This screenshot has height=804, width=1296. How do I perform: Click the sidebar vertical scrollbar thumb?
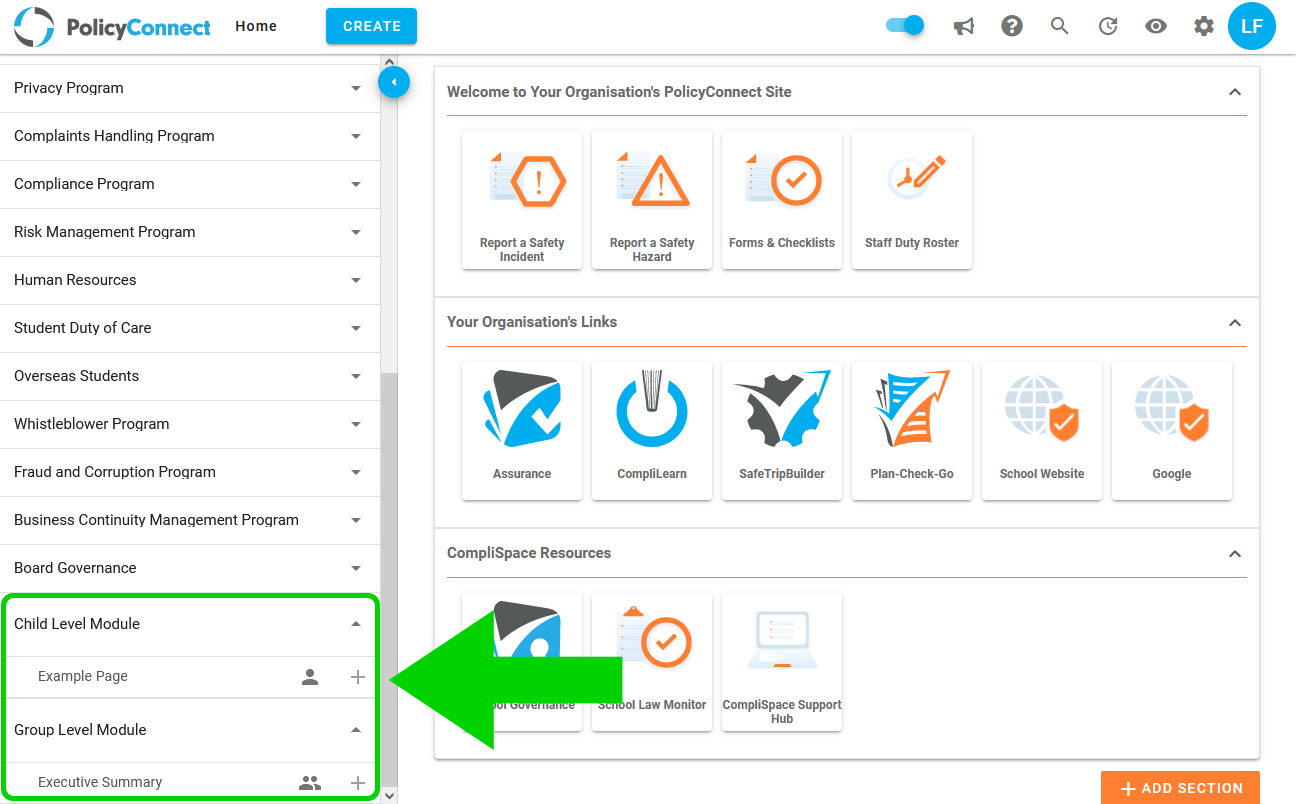(389, 578)
